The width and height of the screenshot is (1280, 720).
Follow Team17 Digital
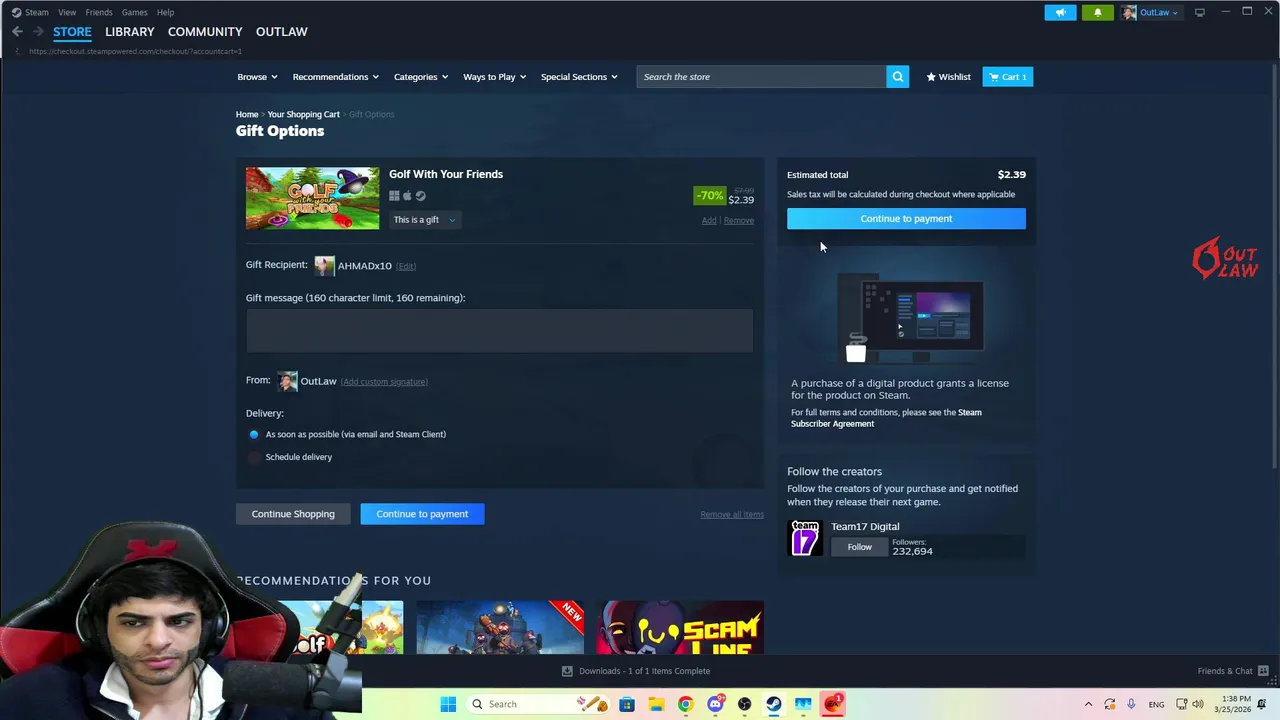[859, 547]
